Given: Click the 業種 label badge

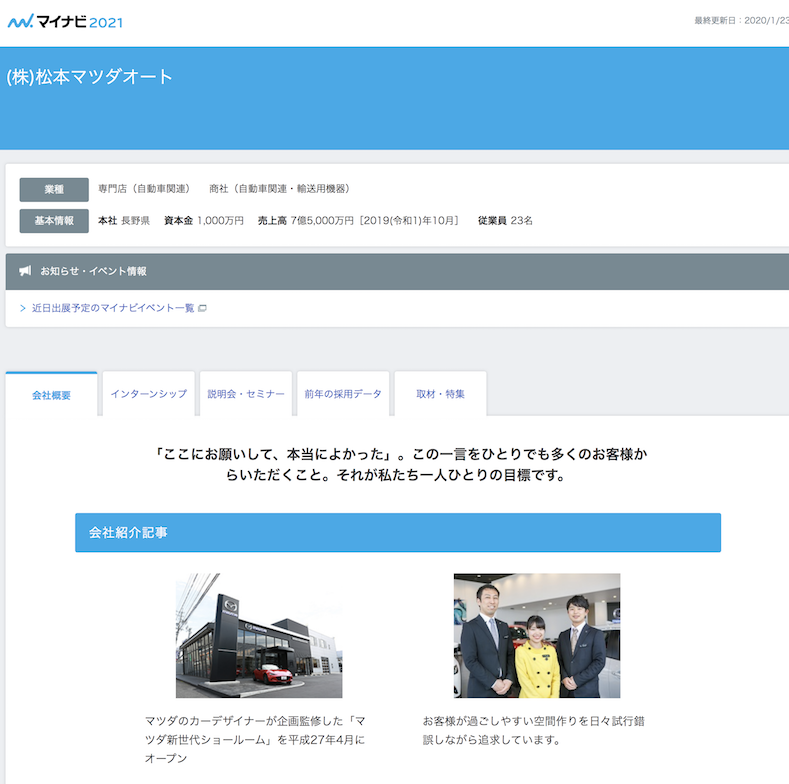Looking at the screenshot, I should tap(54, 189).
